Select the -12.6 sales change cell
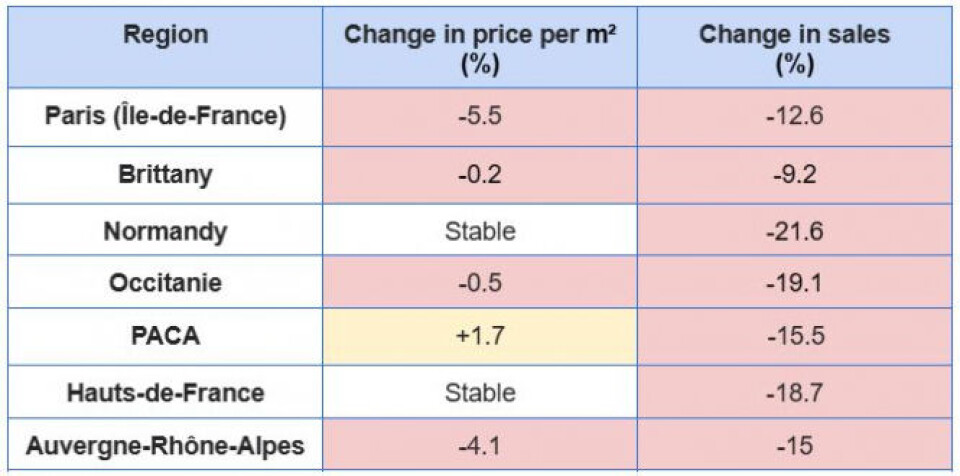This screenshot has height=476, width=960. click(794, 116)
